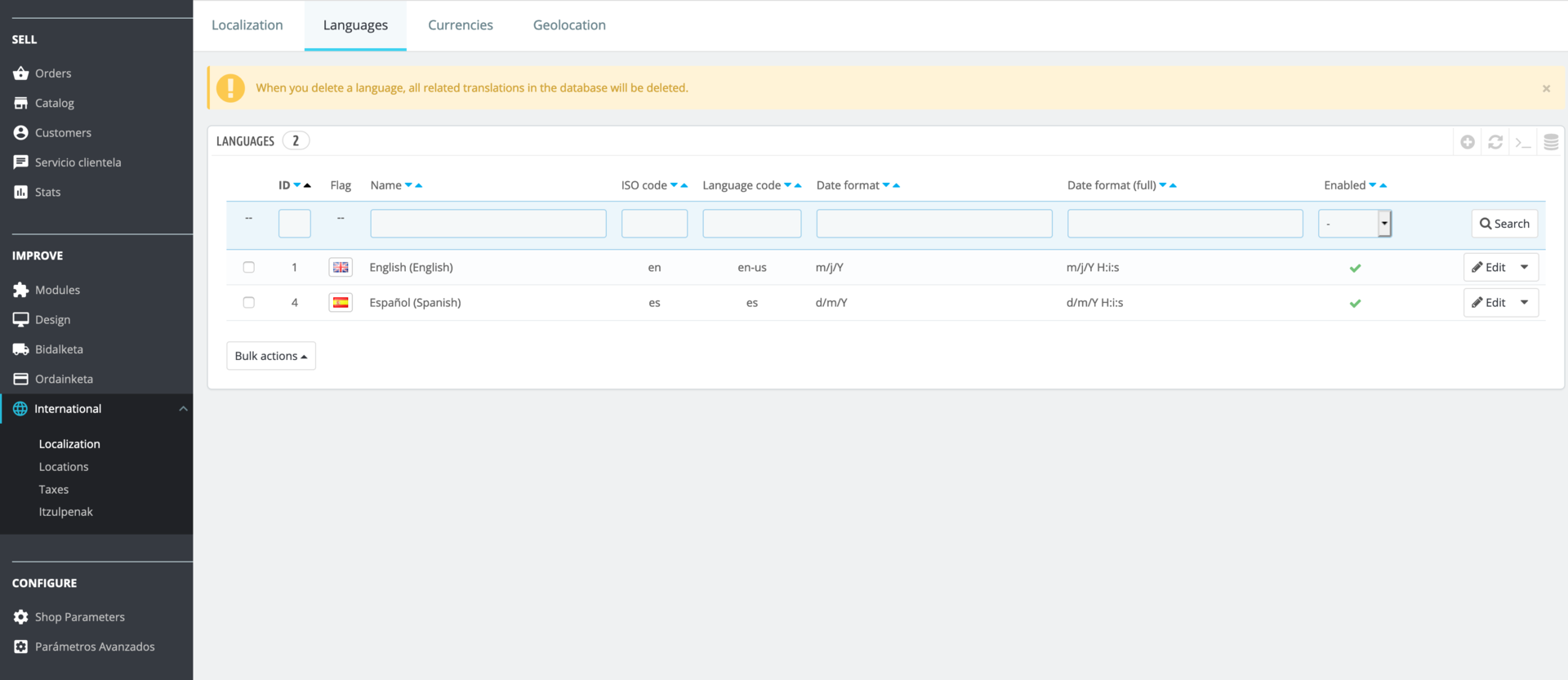This screenshot has height=680, width=1568.
Task: Click the Modules puzzle icon in sidebar
Action: coord(20,290)
